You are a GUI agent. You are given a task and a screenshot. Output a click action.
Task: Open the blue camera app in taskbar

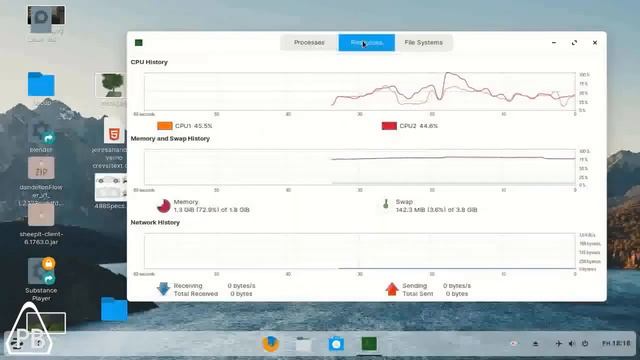click(x=336, y=344)
